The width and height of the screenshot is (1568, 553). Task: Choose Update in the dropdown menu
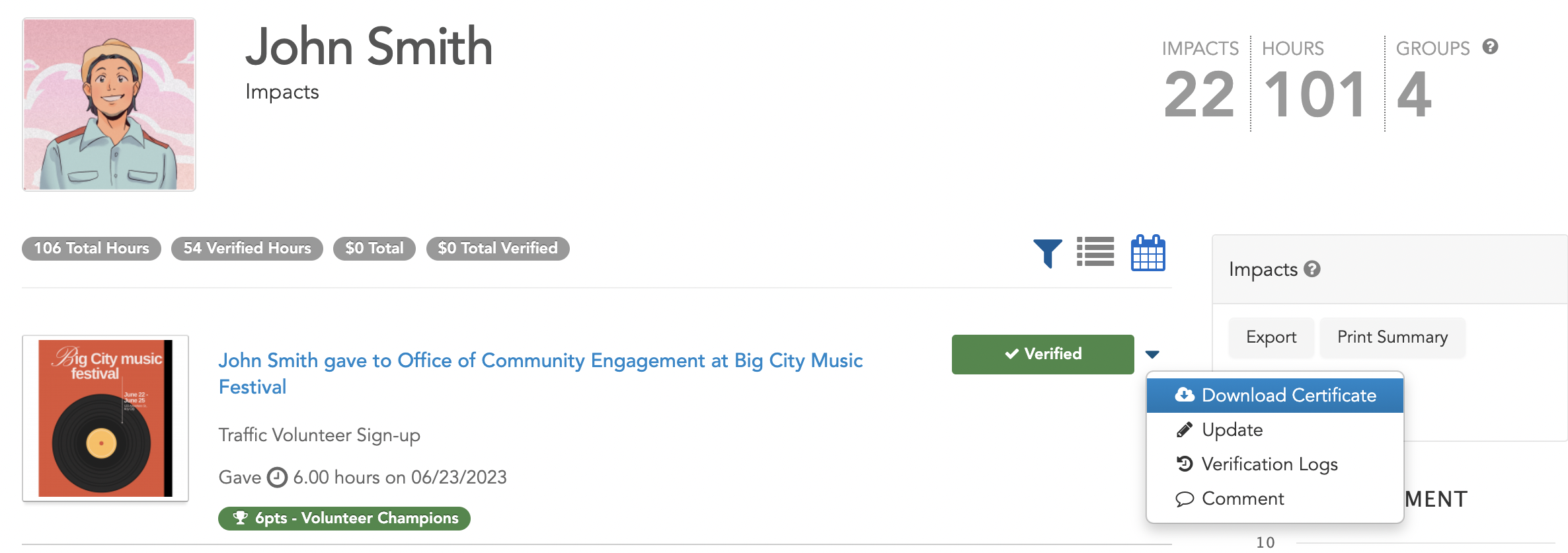(1274, 430)
